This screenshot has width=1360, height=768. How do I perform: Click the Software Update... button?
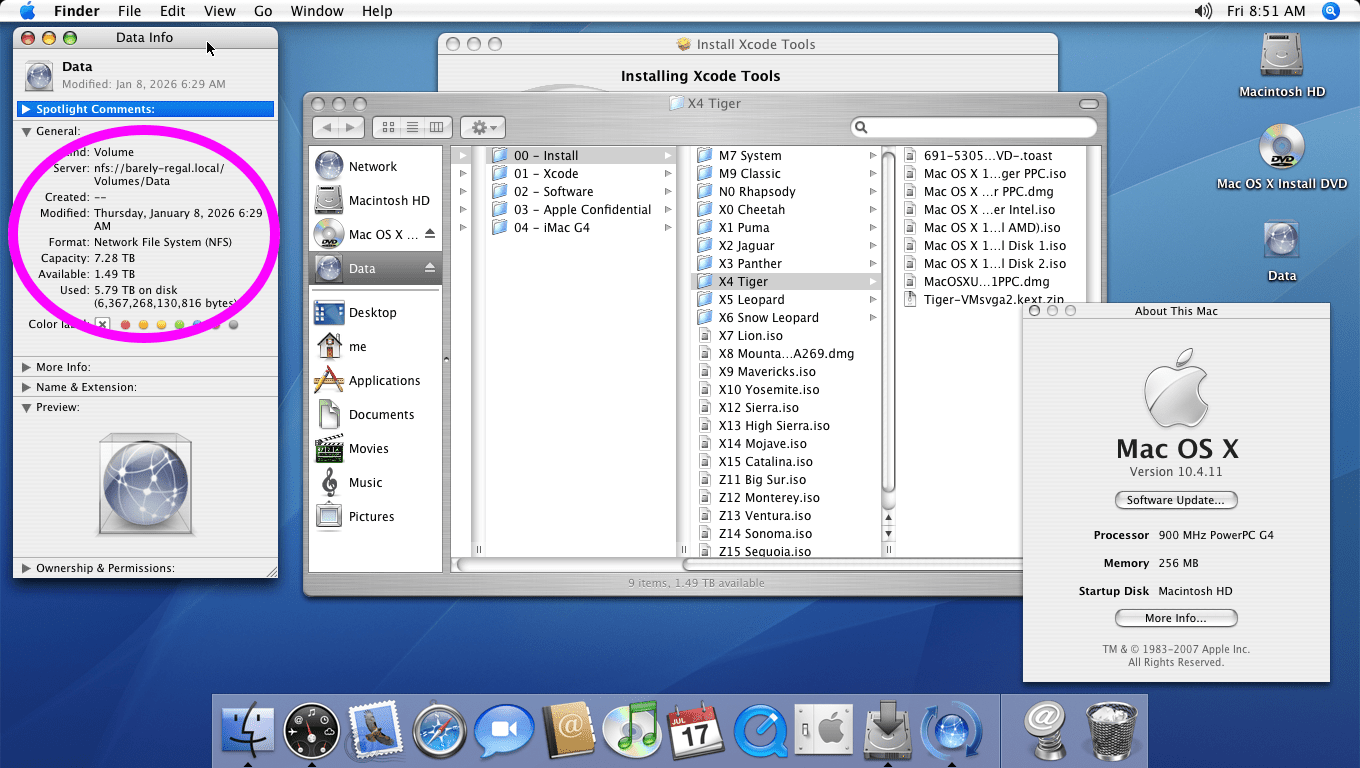1175,500
